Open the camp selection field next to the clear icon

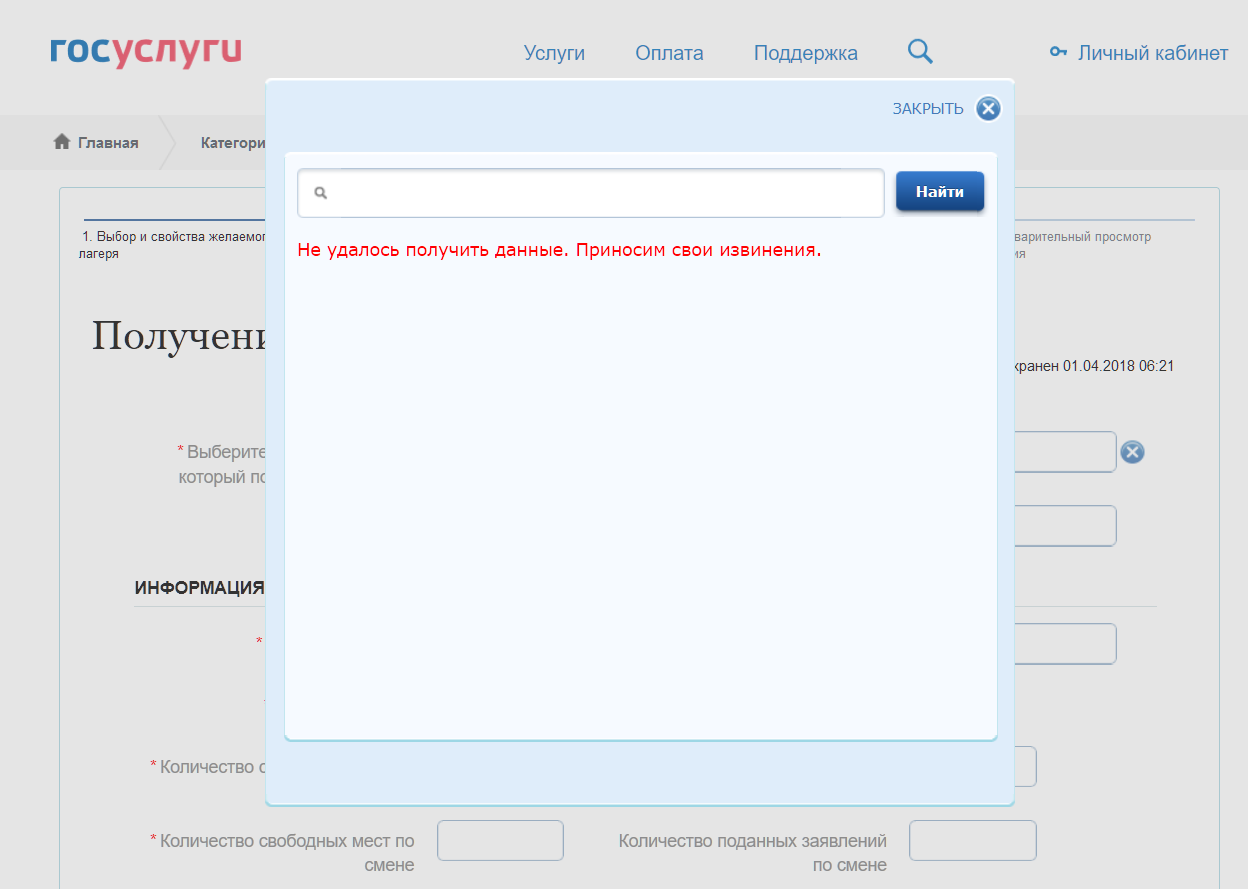pyautogui.click(x=1064, y=452)
